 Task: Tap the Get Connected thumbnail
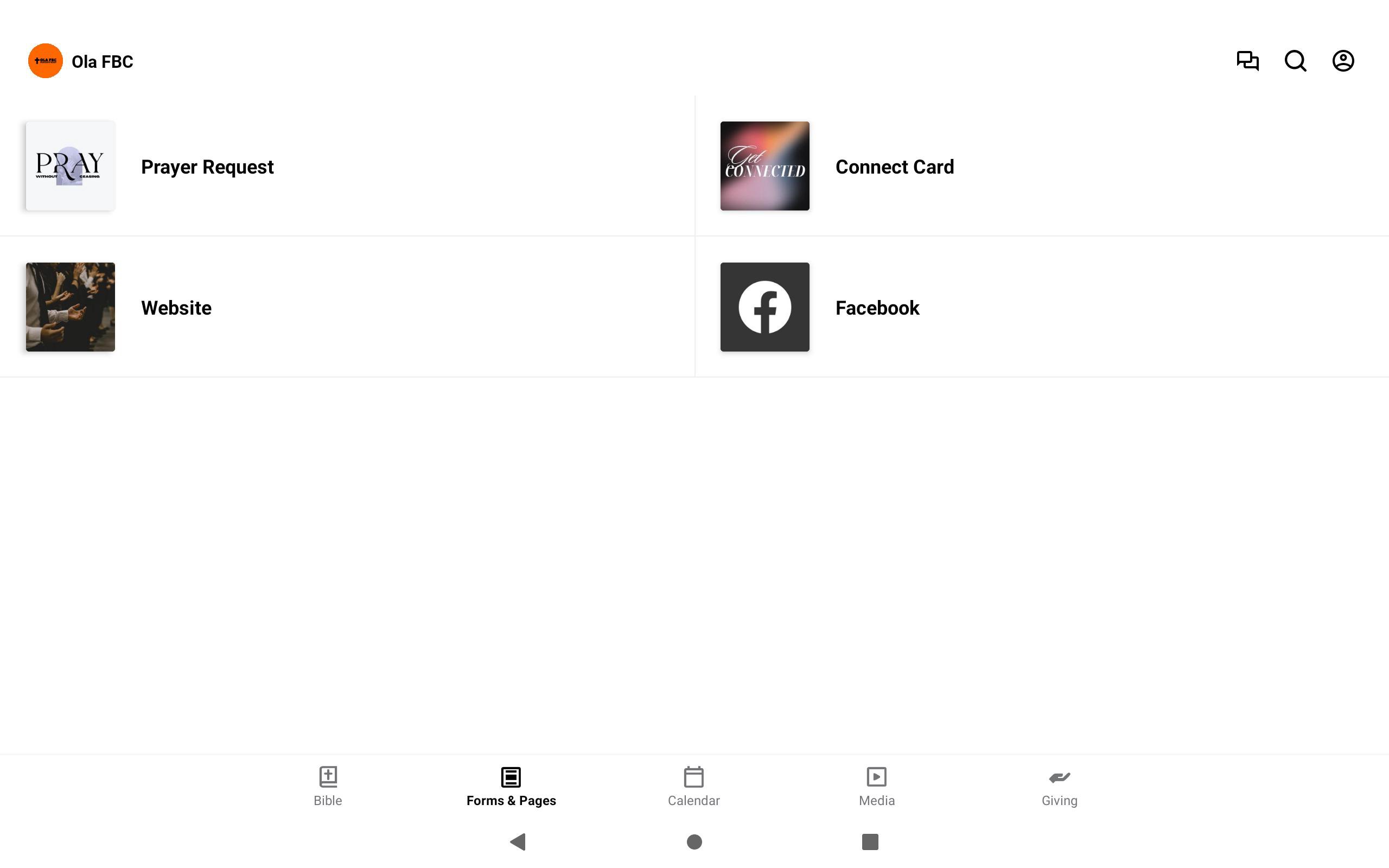tap(764, 166)
